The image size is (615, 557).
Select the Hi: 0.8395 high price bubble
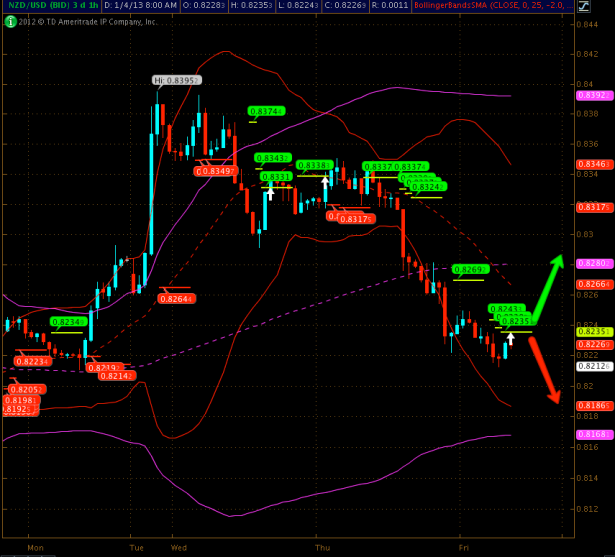[x=177, y=80]
